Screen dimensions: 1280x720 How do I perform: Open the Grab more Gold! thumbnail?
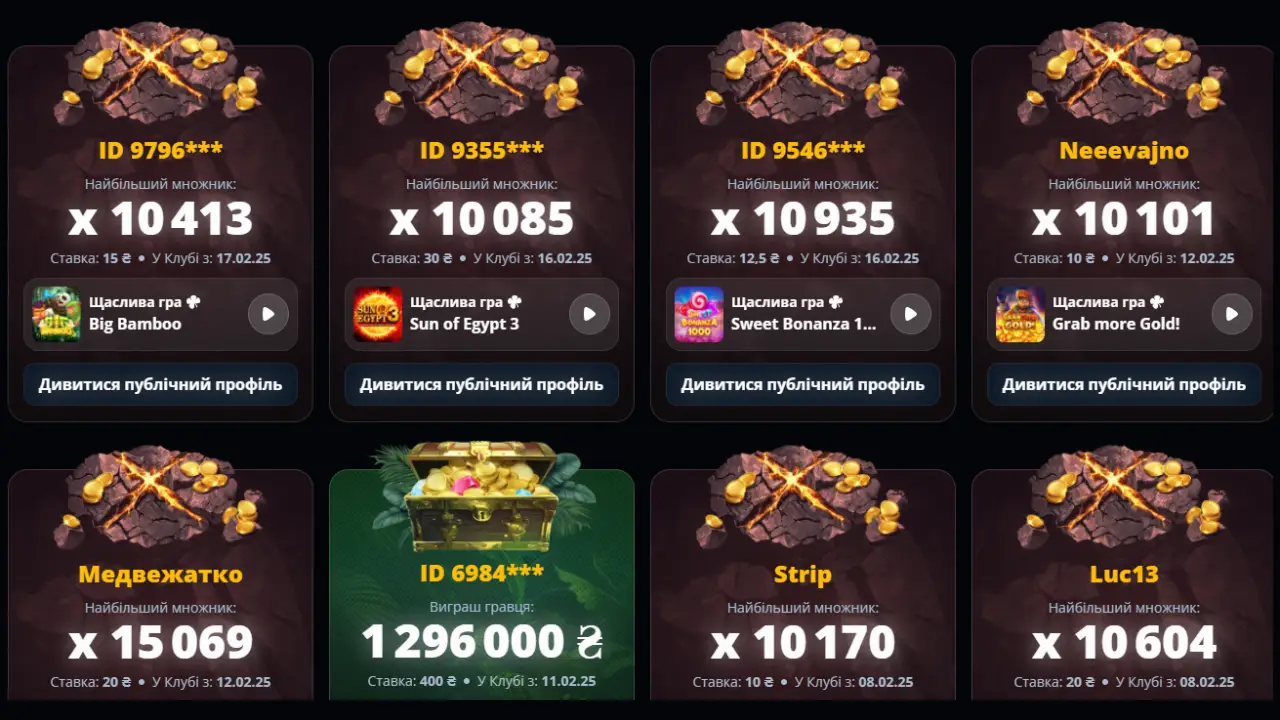[1020, 314]
